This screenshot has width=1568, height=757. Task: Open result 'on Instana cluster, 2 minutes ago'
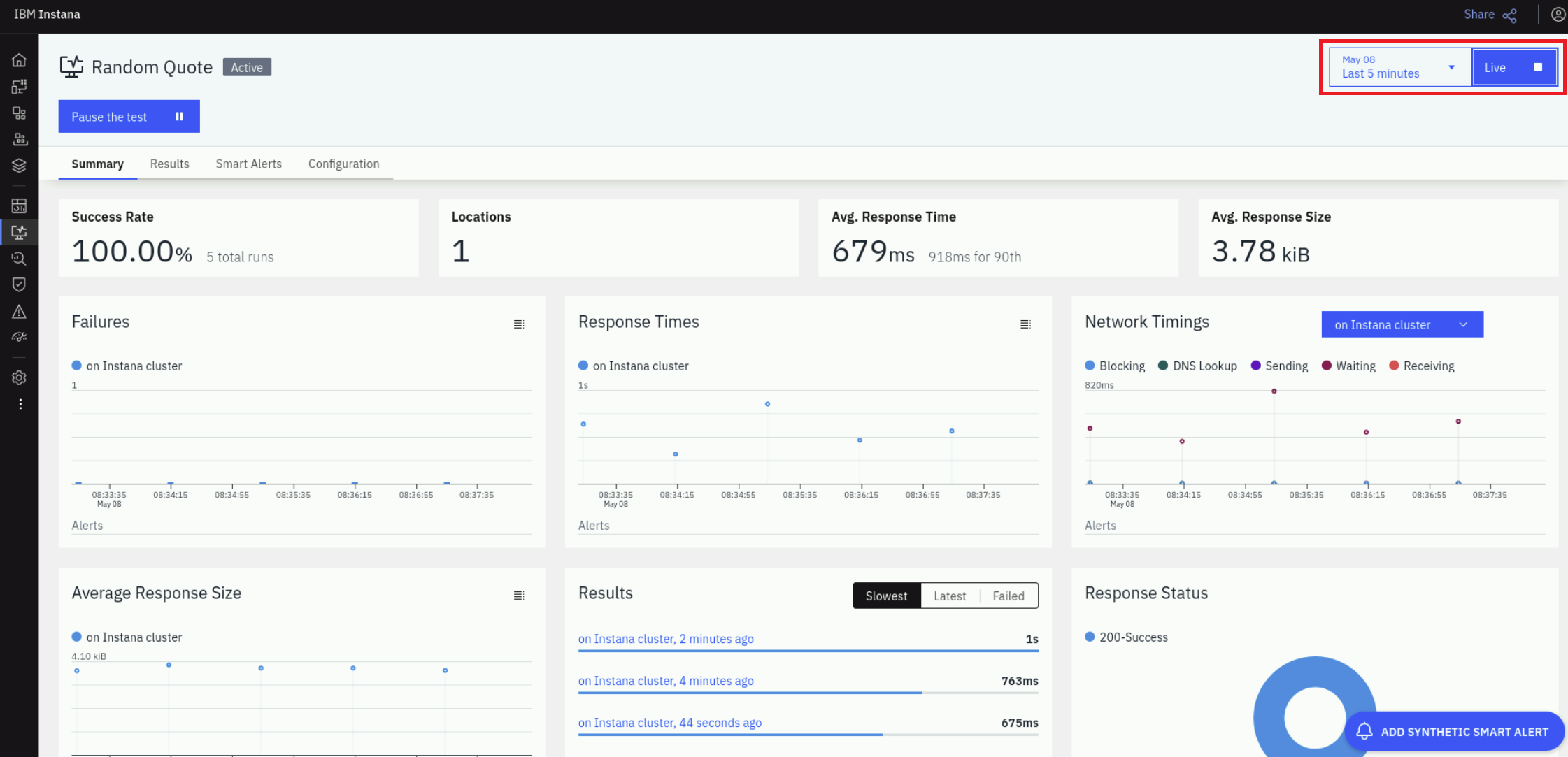tap(666, 639)
